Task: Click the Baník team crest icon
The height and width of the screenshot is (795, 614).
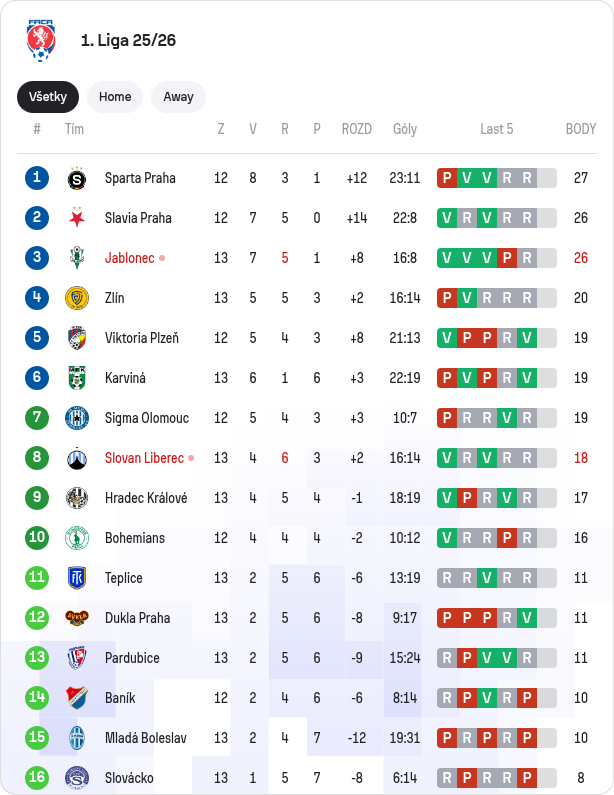Action: point(77,698)
